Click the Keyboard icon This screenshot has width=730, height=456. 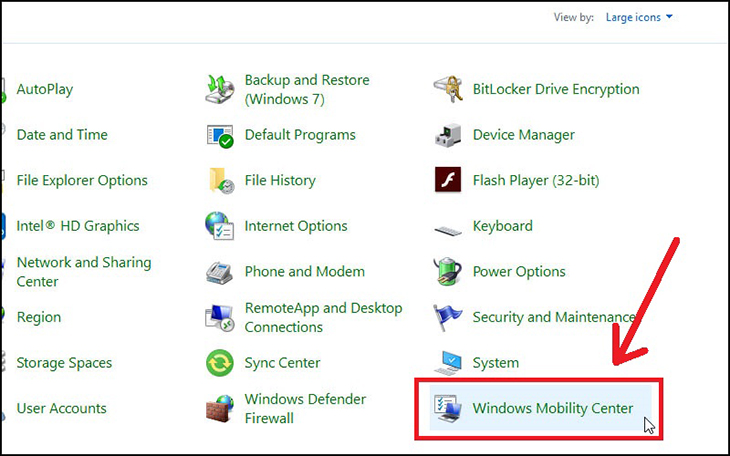coord(448,230)
